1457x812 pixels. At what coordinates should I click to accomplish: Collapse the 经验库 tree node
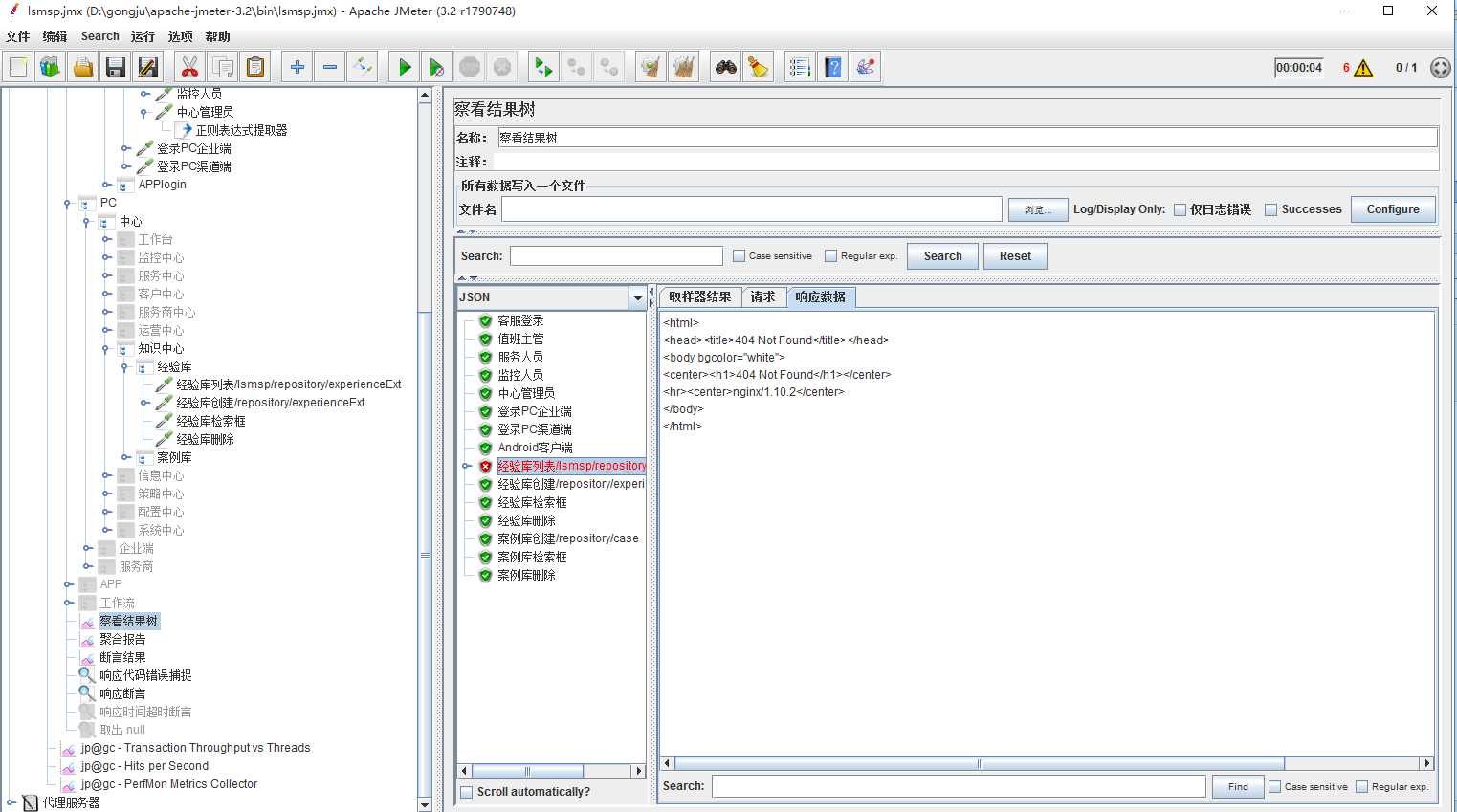(x=125, y=367)
